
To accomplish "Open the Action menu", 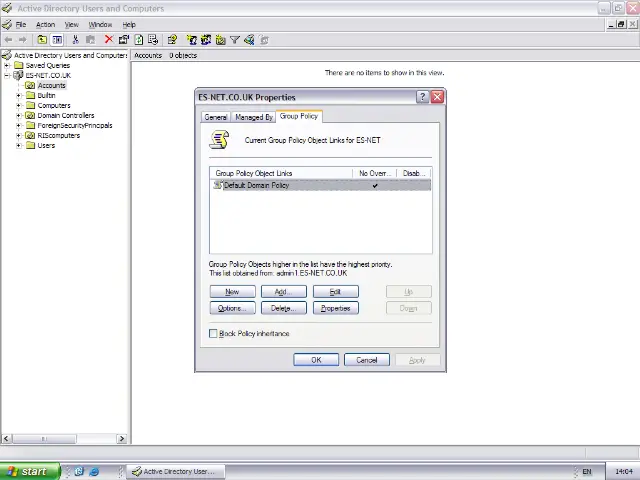I will [x=45, y=24].
